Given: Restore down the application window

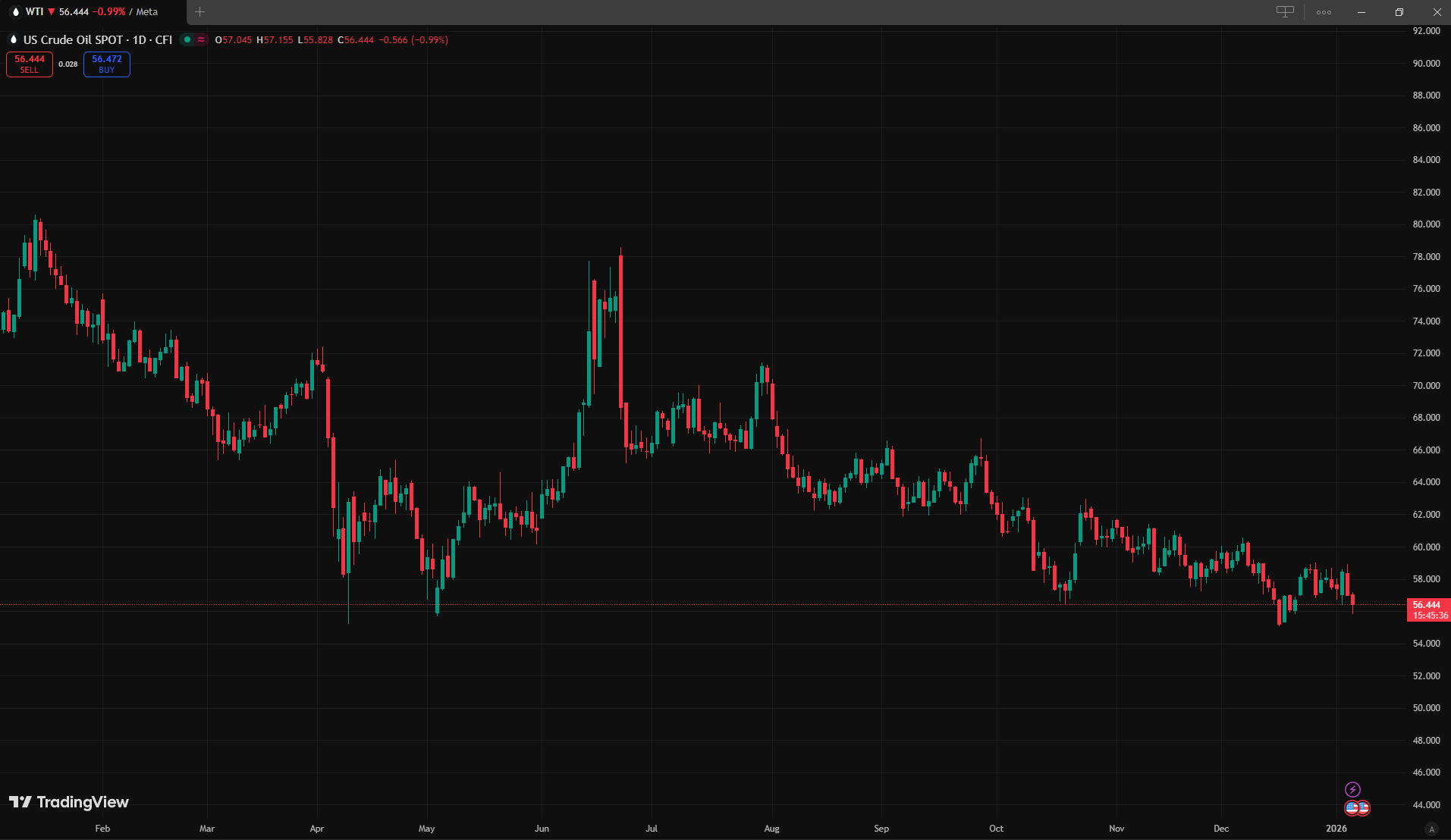Looking at the screenshot, I should (x=1399, y=12).
